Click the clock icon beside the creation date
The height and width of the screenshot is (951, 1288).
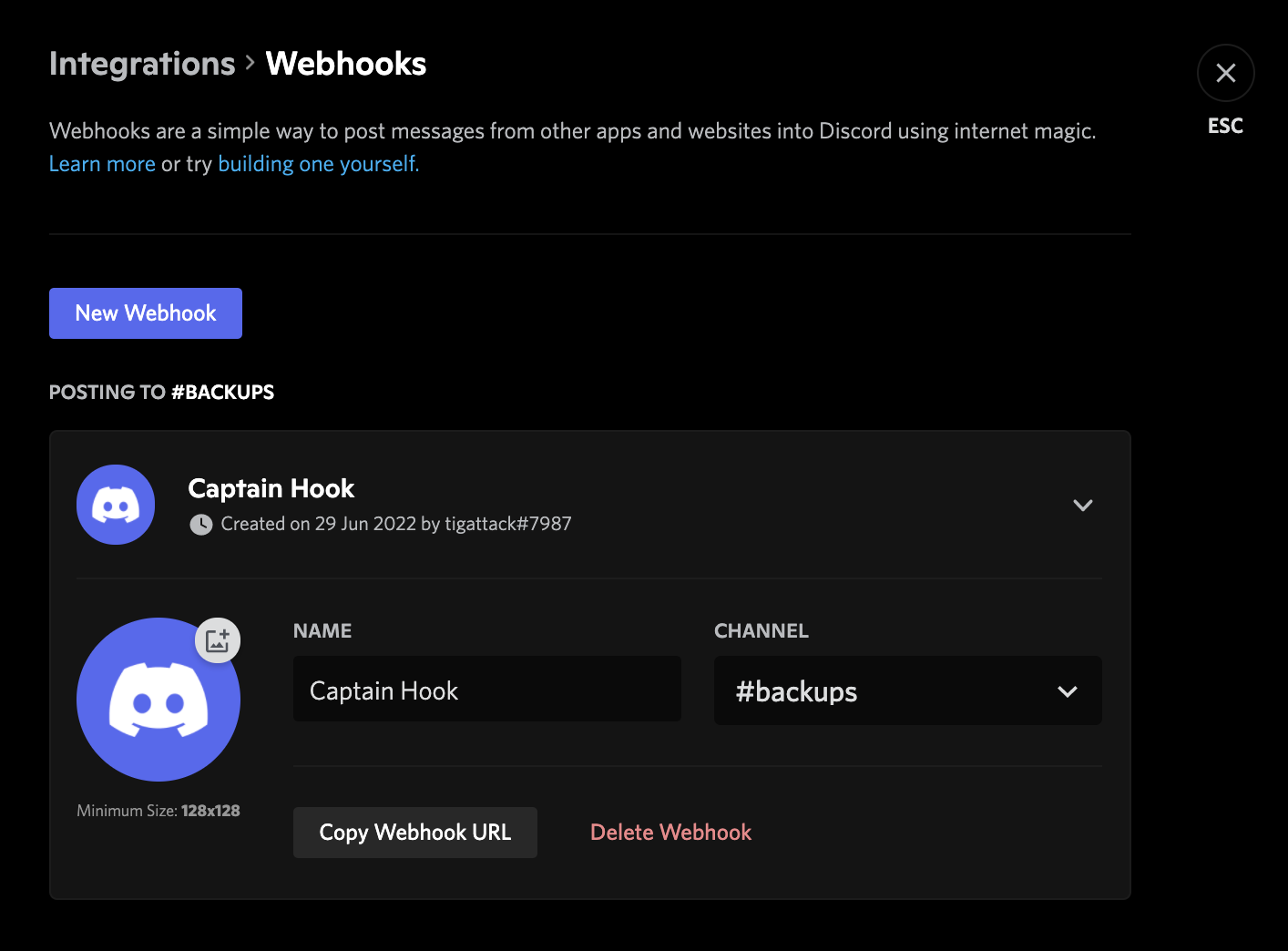coord(199,524)
